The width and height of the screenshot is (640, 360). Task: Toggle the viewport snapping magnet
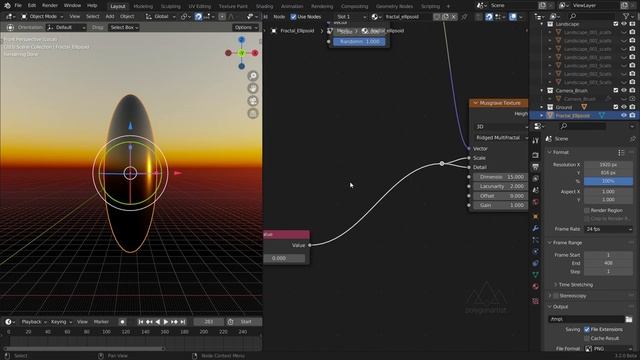coord(198,17)
